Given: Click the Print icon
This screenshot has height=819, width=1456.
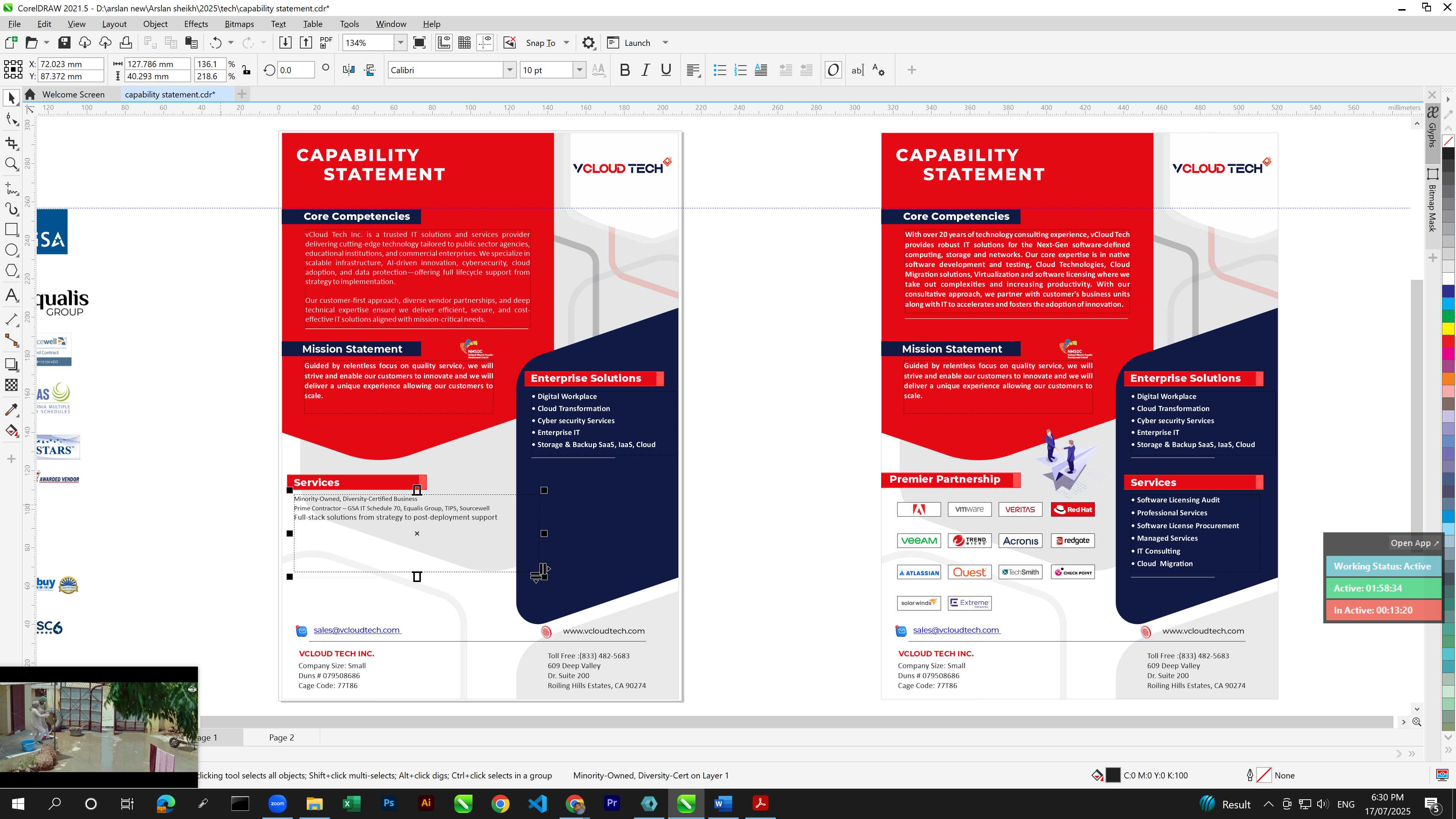Looking at the screenshot, I should point(126,42).
